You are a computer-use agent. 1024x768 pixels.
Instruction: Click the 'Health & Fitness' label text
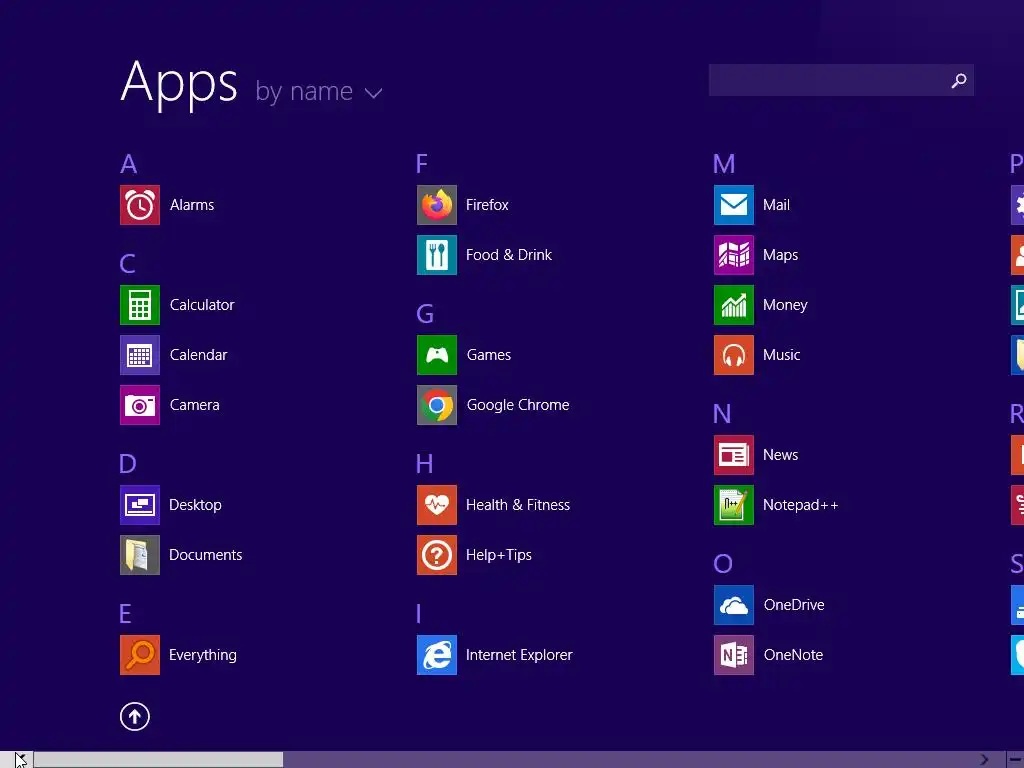(x=519, y=505)
